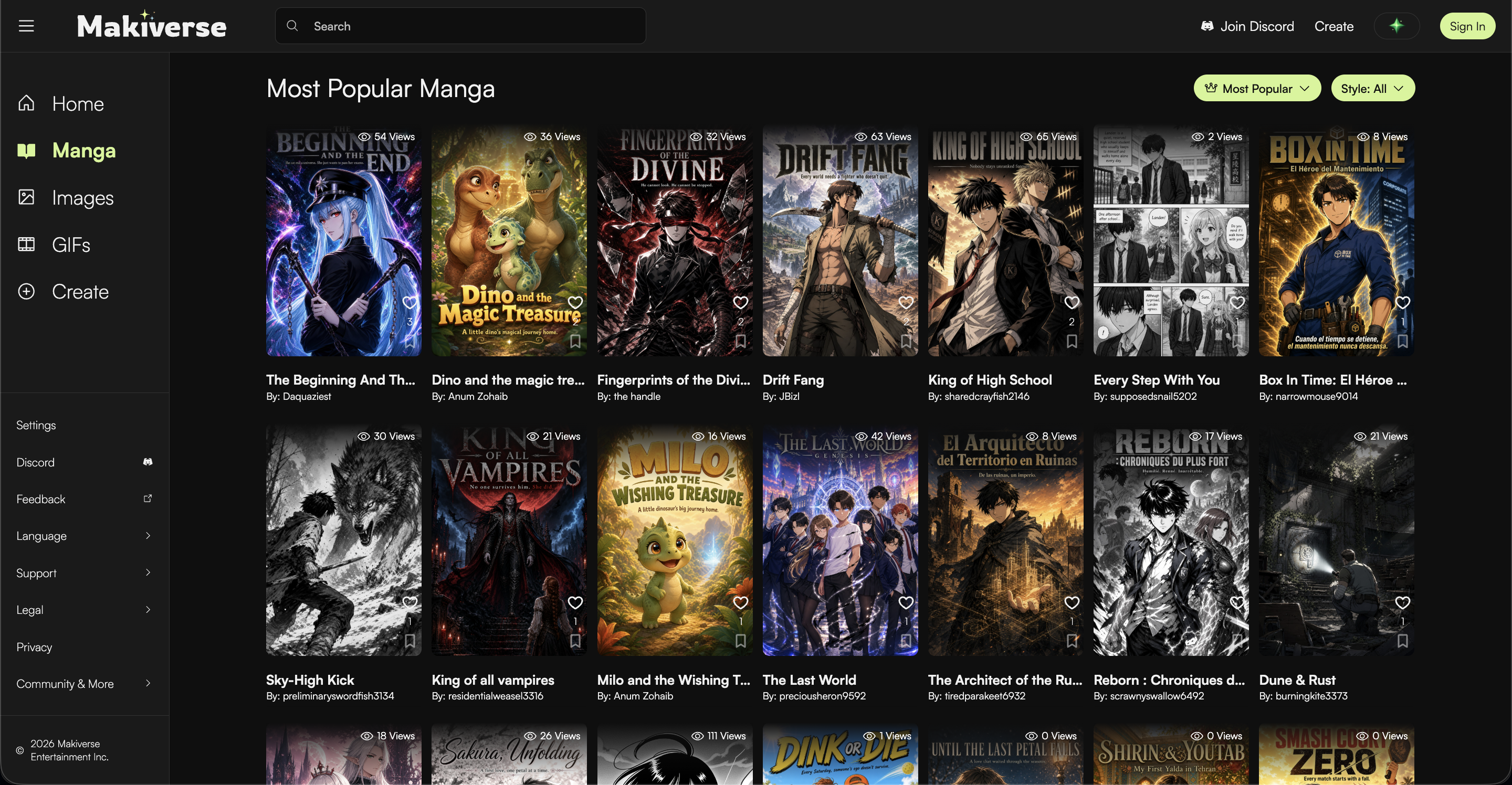Open the Privacy link
Screen dimensions: 1512x785
[x=34, y=646]
